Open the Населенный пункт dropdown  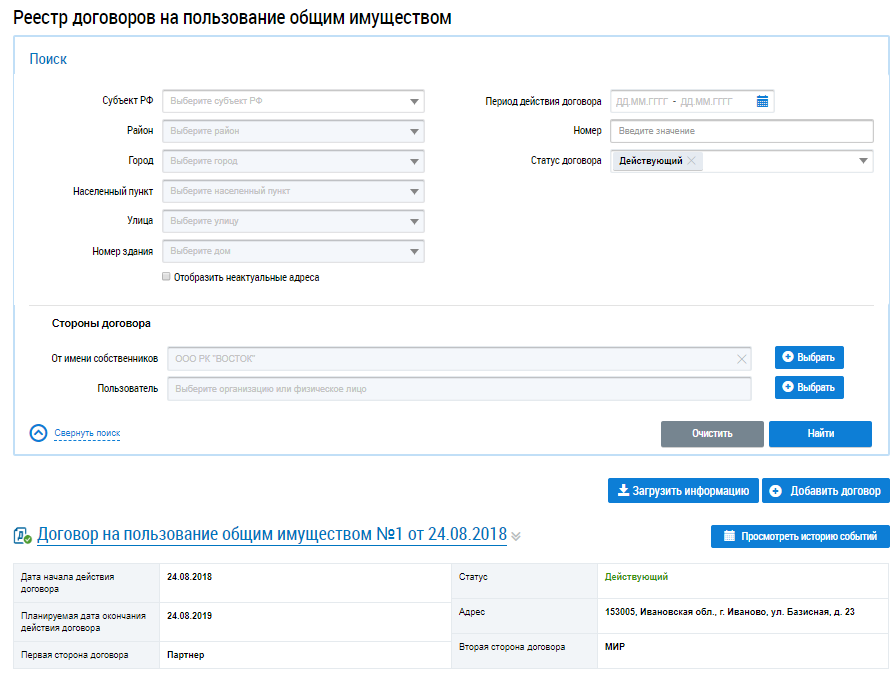tap(293, 191)
